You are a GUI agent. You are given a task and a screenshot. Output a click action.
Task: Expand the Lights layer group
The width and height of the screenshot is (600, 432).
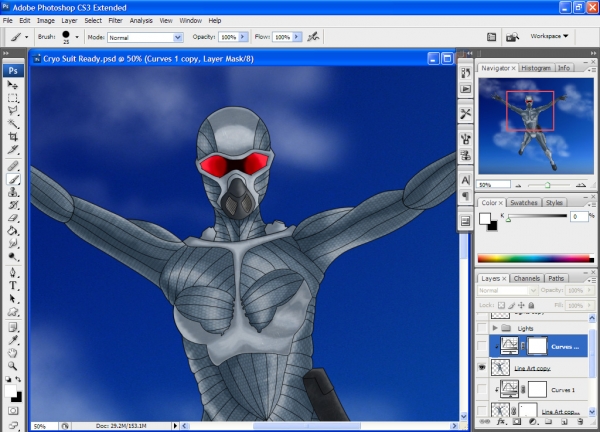[x=495, y=328]
